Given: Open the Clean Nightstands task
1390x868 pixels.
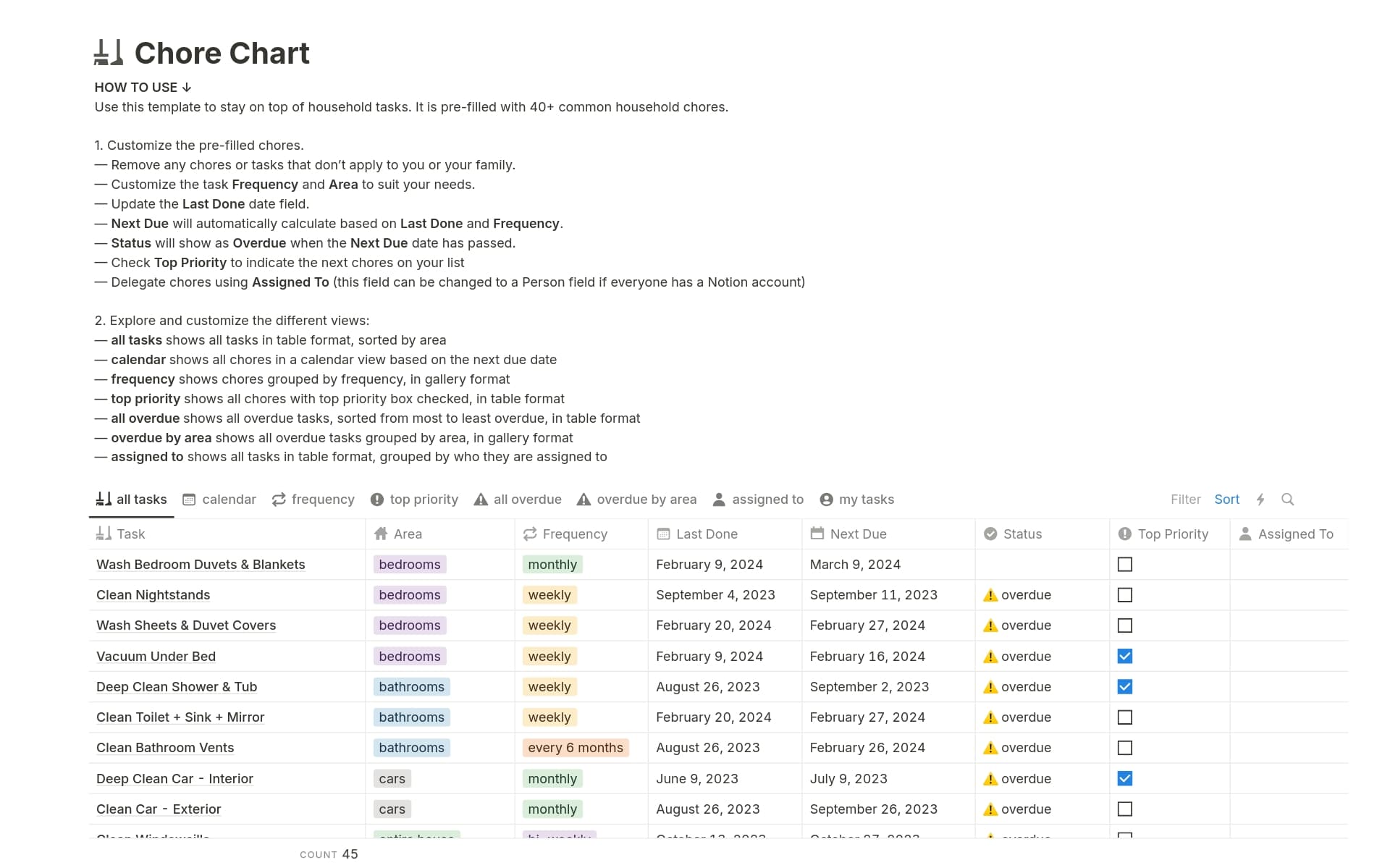Looking at the screenshot, I should click(x=153, y=594).
